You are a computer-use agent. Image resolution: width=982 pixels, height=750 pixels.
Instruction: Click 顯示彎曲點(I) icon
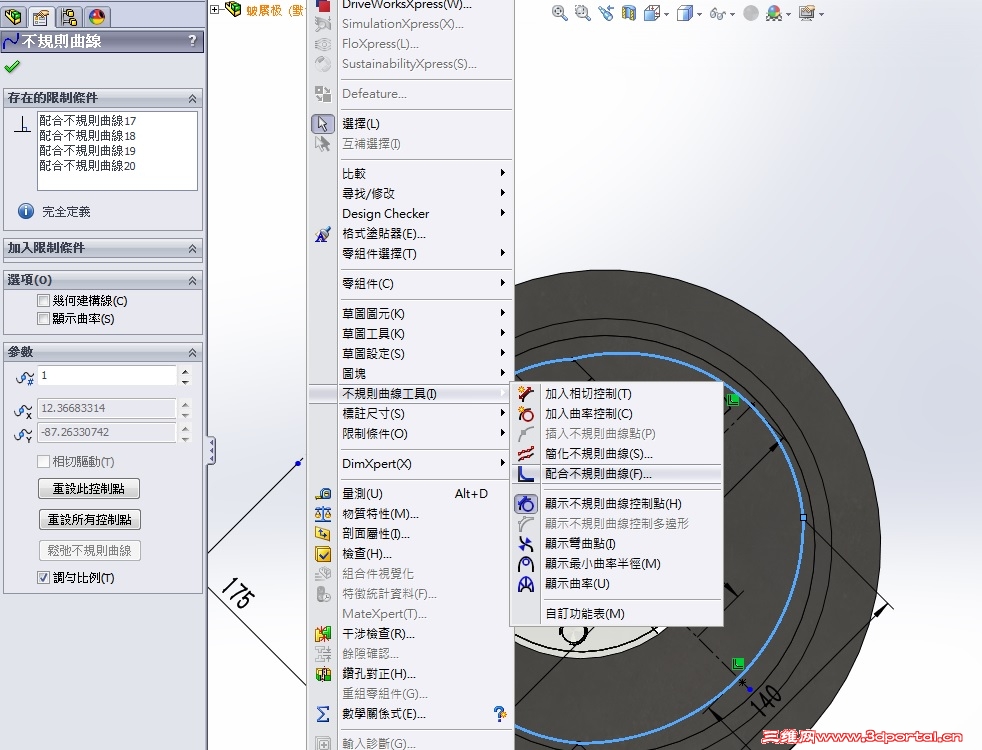point(526,544)
